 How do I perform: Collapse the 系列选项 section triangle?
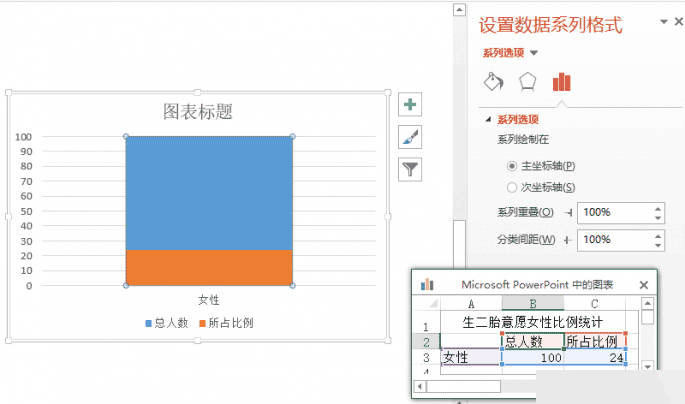(488, 119)
